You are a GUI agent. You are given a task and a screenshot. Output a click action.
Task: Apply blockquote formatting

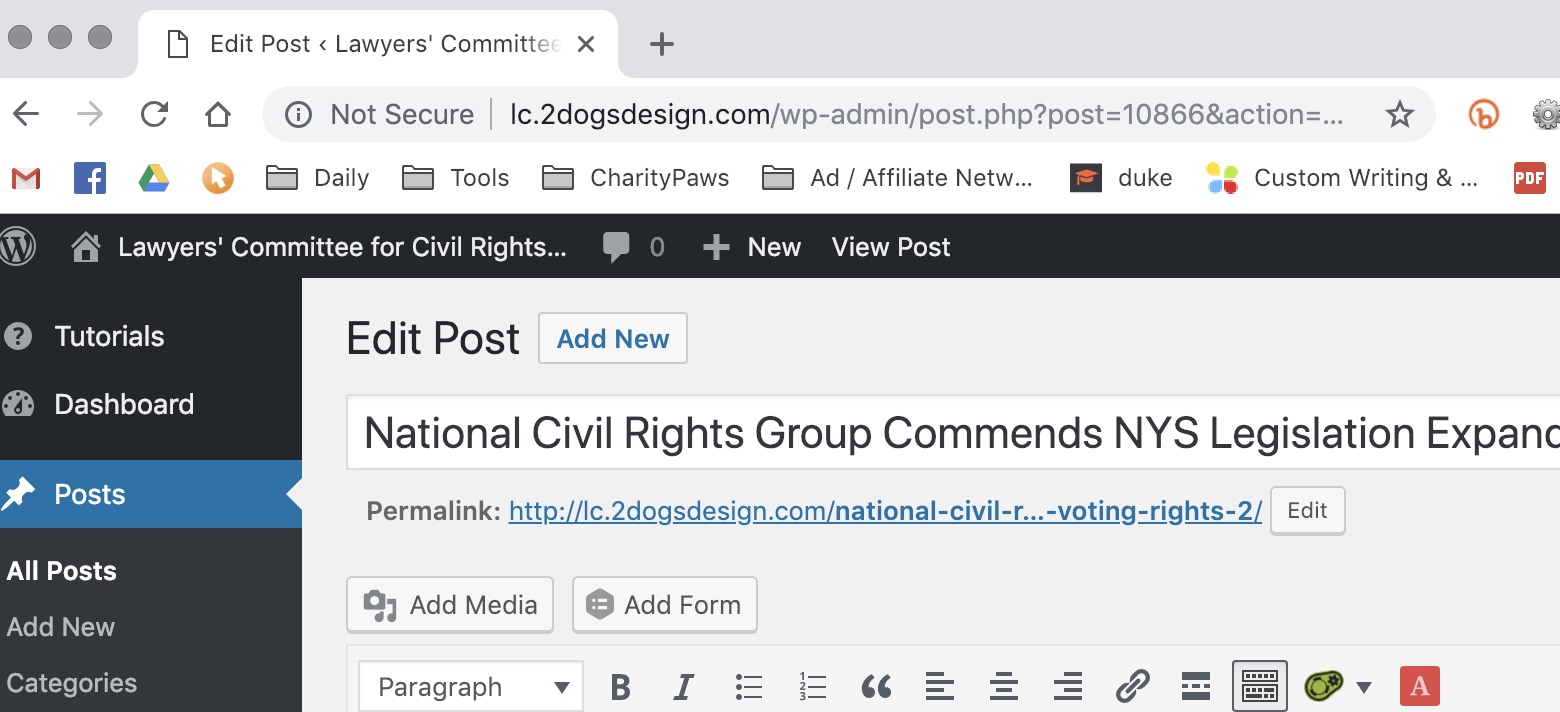tap(876, 687)
